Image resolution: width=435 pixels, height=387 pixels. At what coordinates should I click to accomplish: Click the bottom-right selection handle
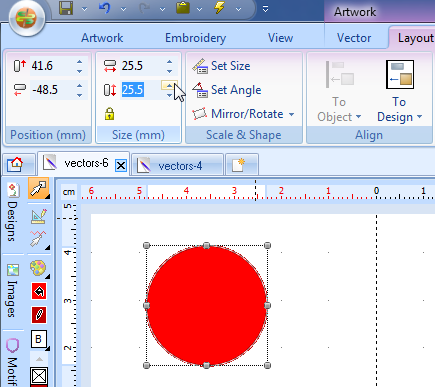[267, 366]
